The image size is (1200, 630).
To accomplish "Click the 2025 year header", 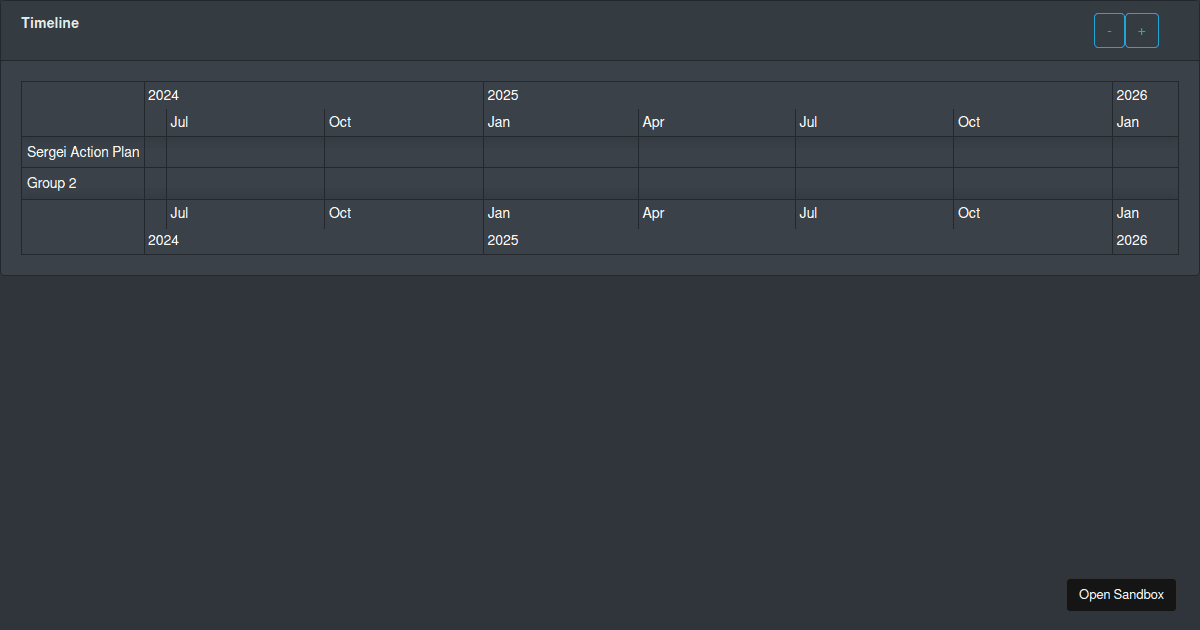I will pos(503,95).
